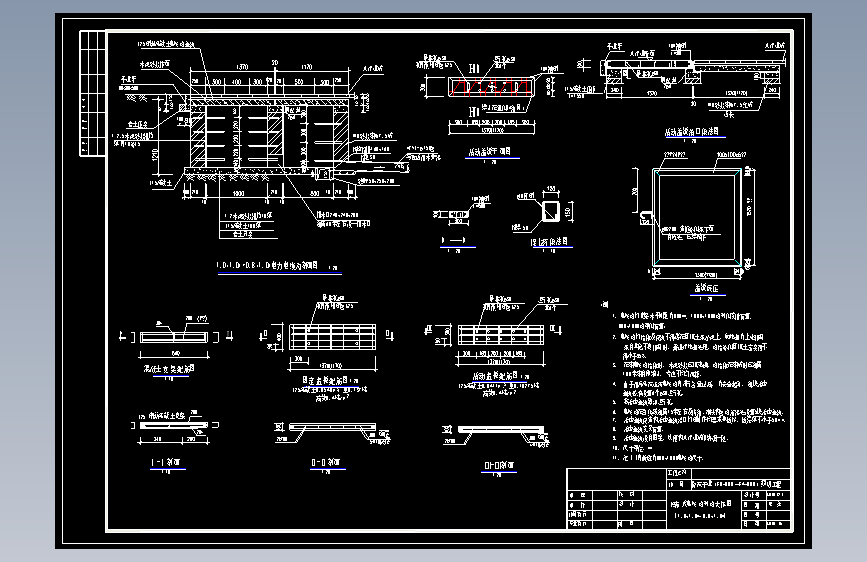This screenshot has height=562, width=867.
Task: Select the numbered construction notes block
Action: [x=698, y=386]
